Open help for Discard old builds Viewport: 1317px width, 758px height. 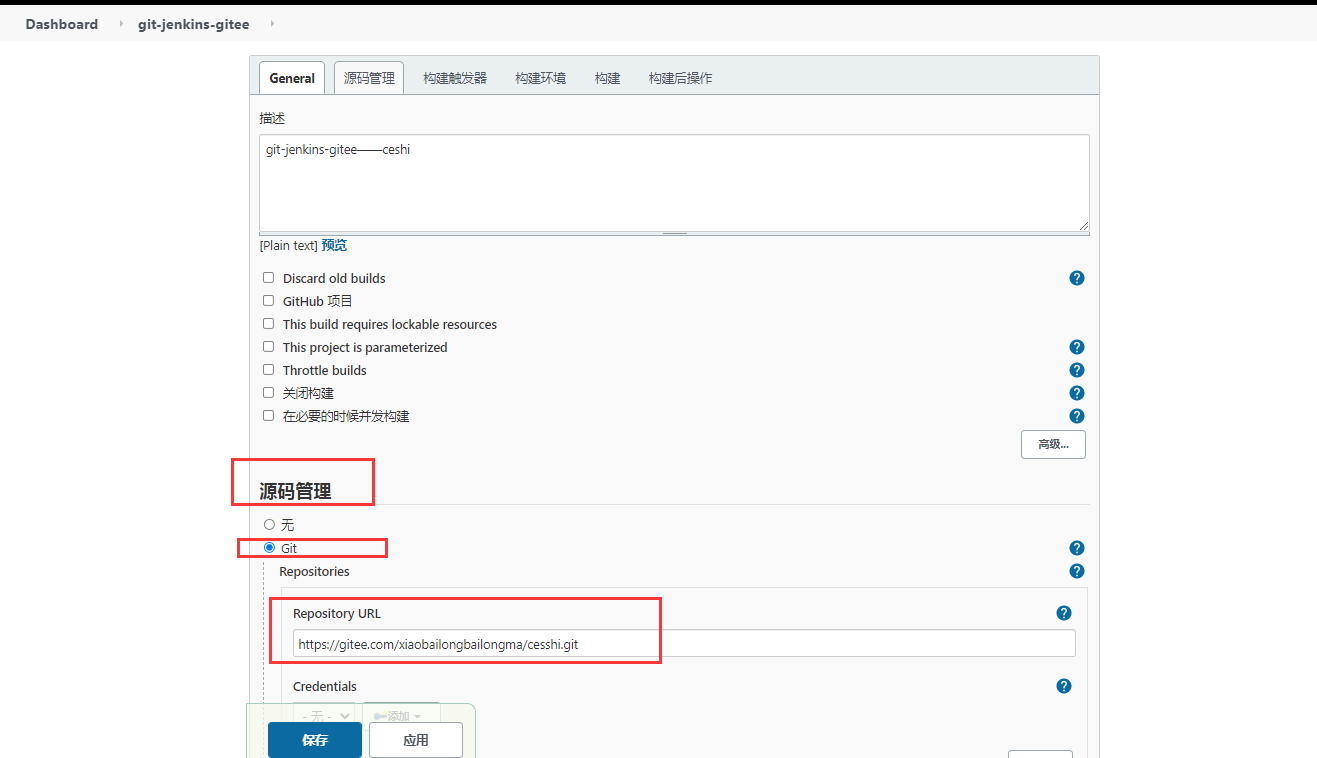1077,278
